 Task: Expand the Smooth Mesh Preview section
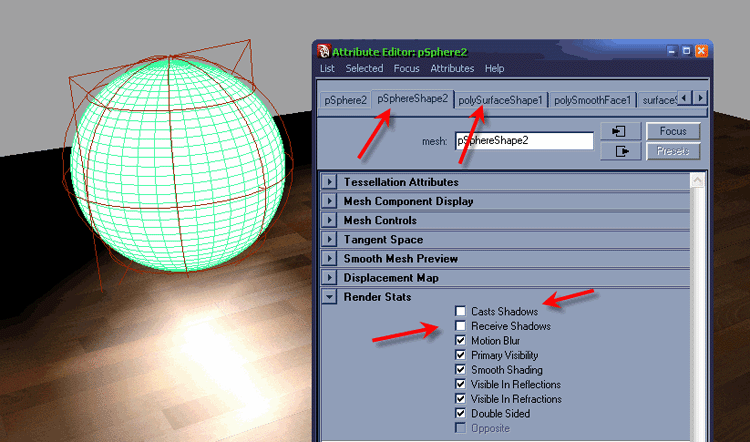coord(329,259)
